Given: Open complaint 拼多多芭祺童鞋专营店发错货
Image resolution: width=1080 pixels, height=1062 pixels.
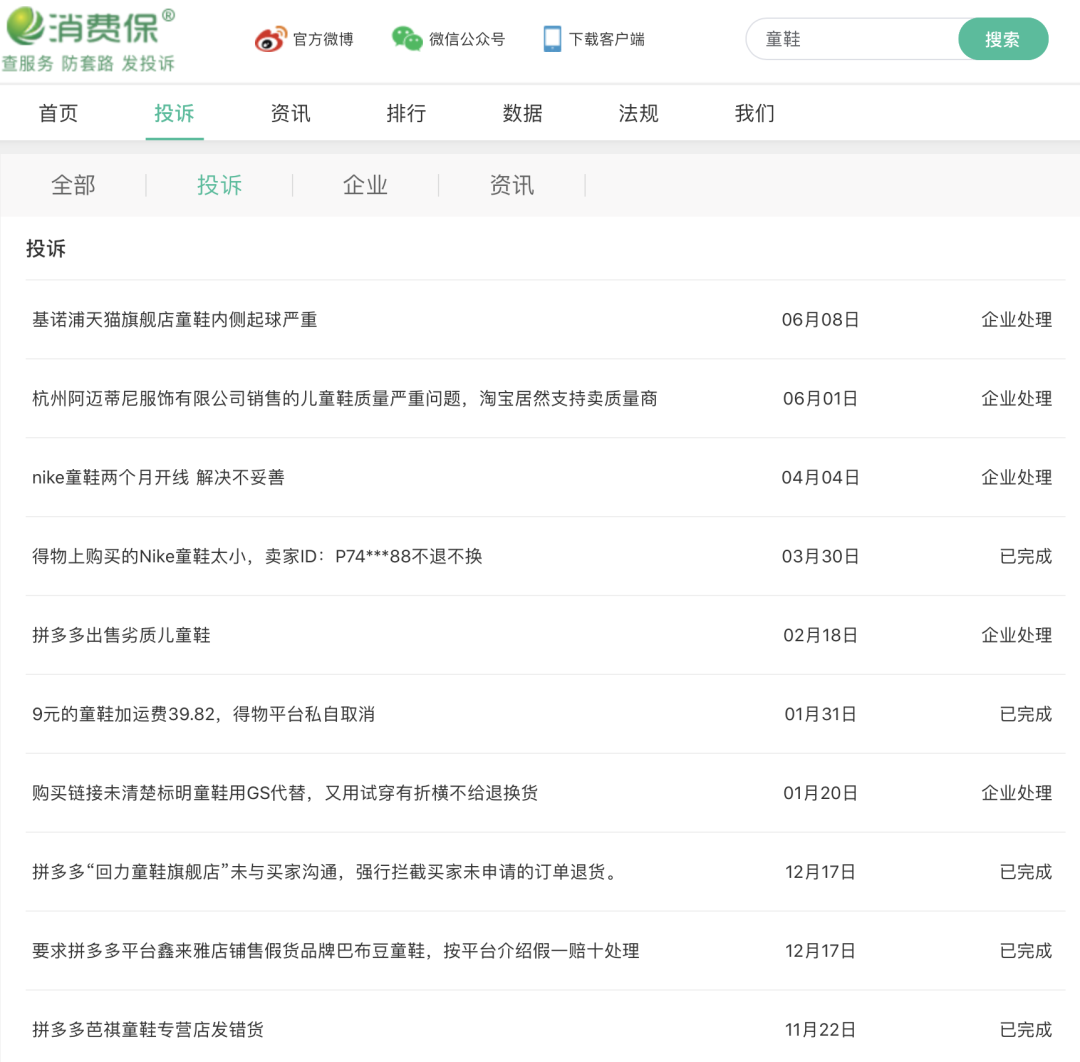Looking at the screenshot, I should pos(147,1030).
